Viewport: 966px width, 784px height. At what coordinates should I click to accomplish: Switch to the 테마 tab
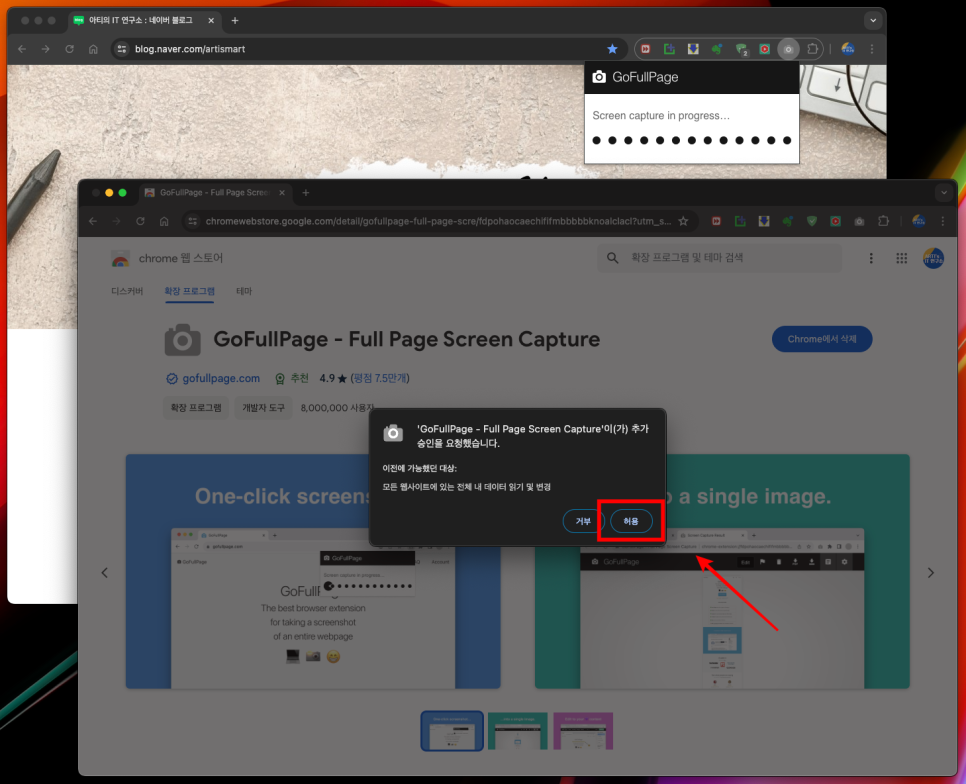244,291
